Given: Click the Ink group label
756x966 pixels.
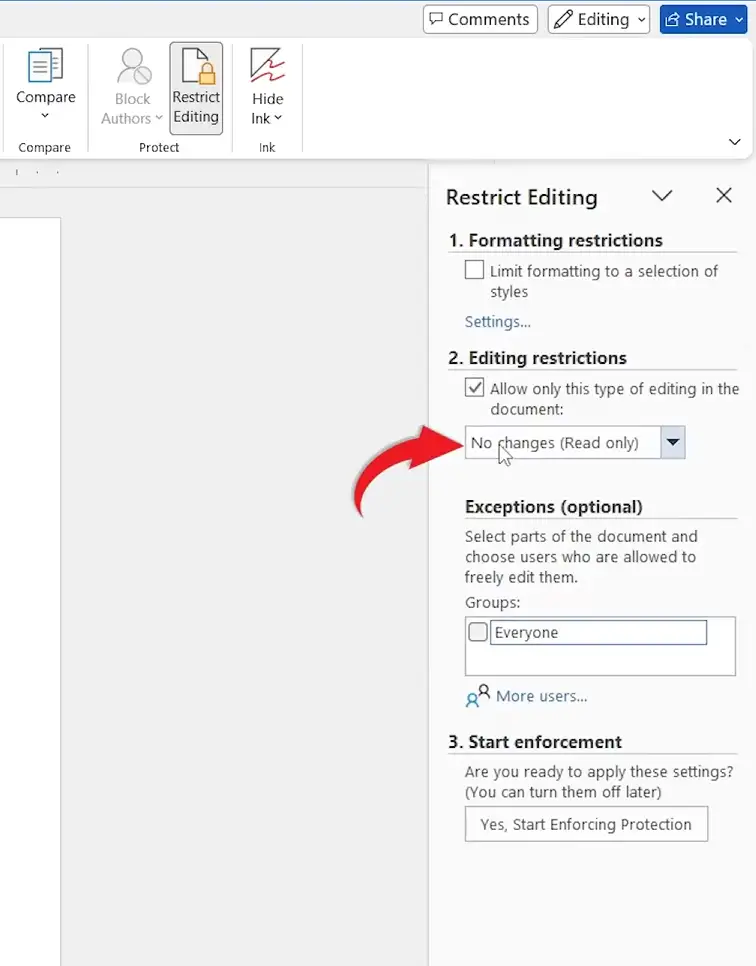Looking at the screenshot, I should [267, 147].
